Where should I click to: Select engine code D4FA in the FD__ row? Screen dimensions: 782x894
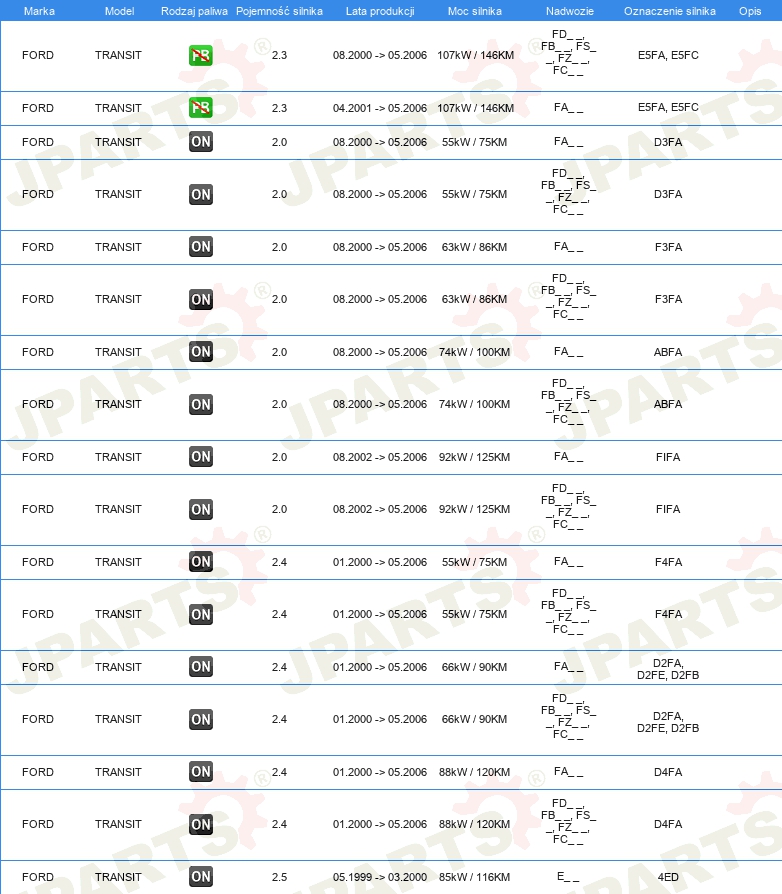(668, 824)
